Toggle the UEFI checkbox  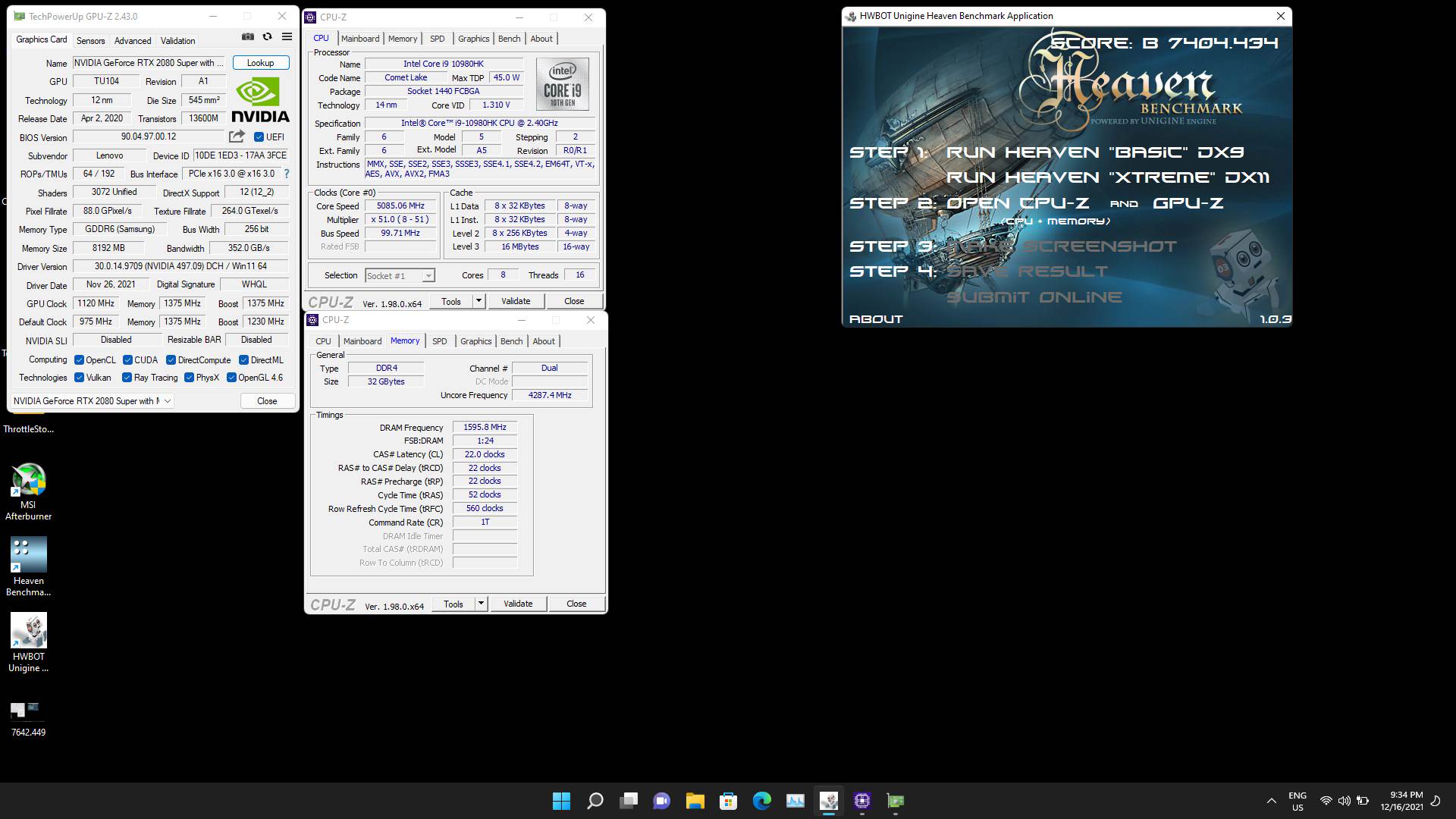coord(259,137)
